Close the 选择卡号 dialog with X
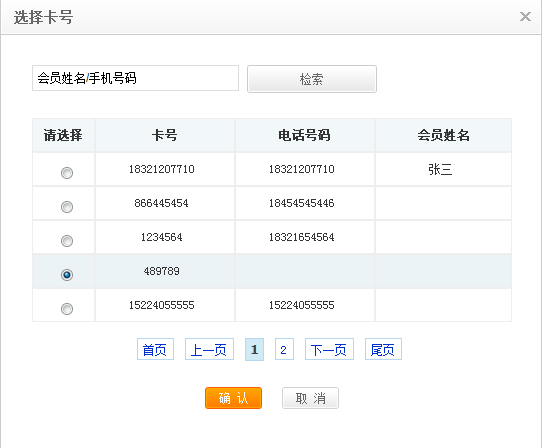The width and height of the screenshot is (542, 448). [525, 16]
